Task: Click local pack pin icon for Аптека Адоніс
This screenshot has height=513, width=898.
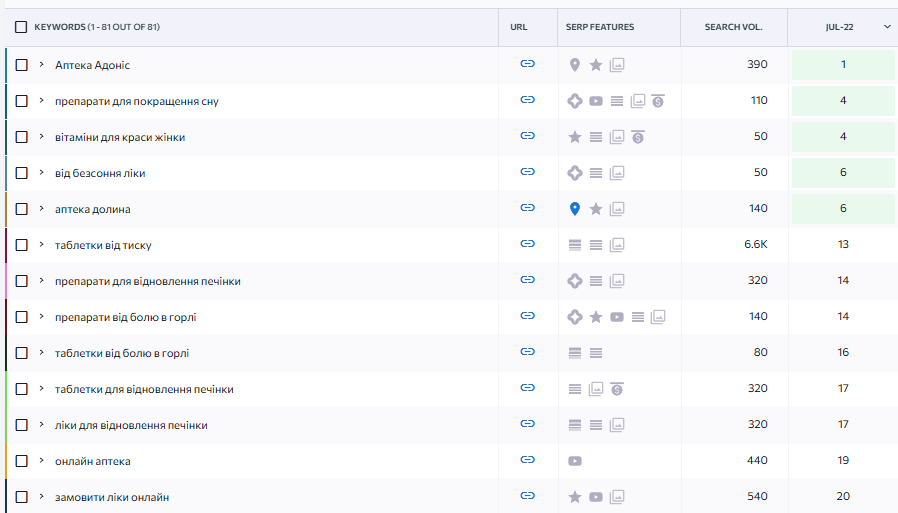Action: (575, 65)
